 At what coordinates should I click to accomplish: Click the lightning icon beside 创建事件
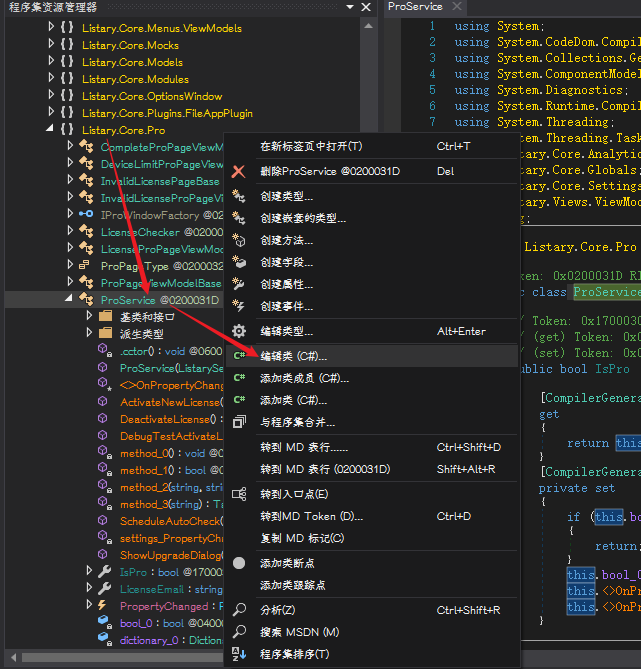pyautogui.click(x=239, y=306)
